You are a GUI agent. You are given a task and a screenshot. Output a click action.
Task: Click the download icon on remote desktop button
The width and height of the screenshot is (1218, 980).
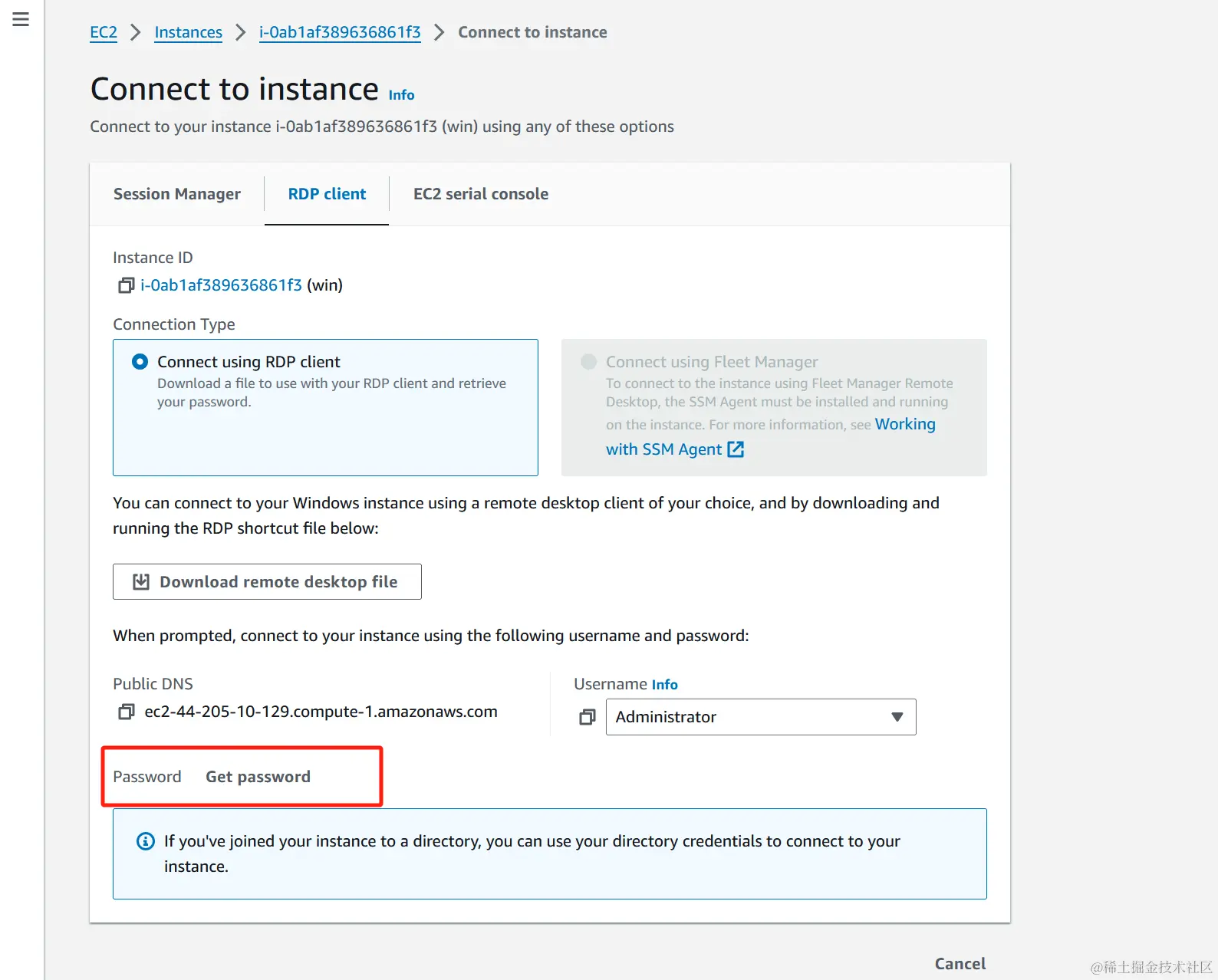click(141, 582)
